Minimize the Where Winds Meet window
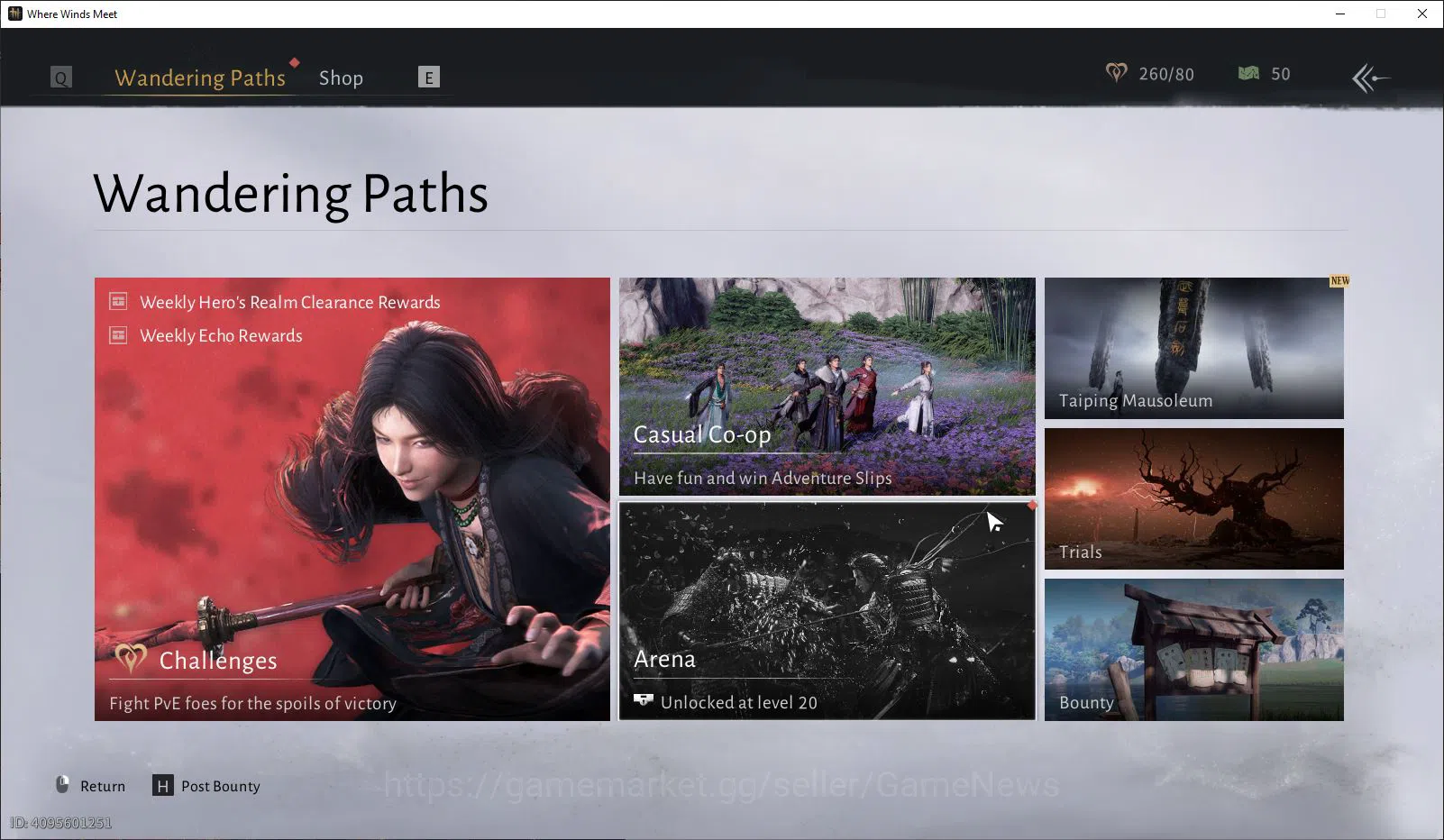This screenshot has width=1444, height=840. 1340,14
